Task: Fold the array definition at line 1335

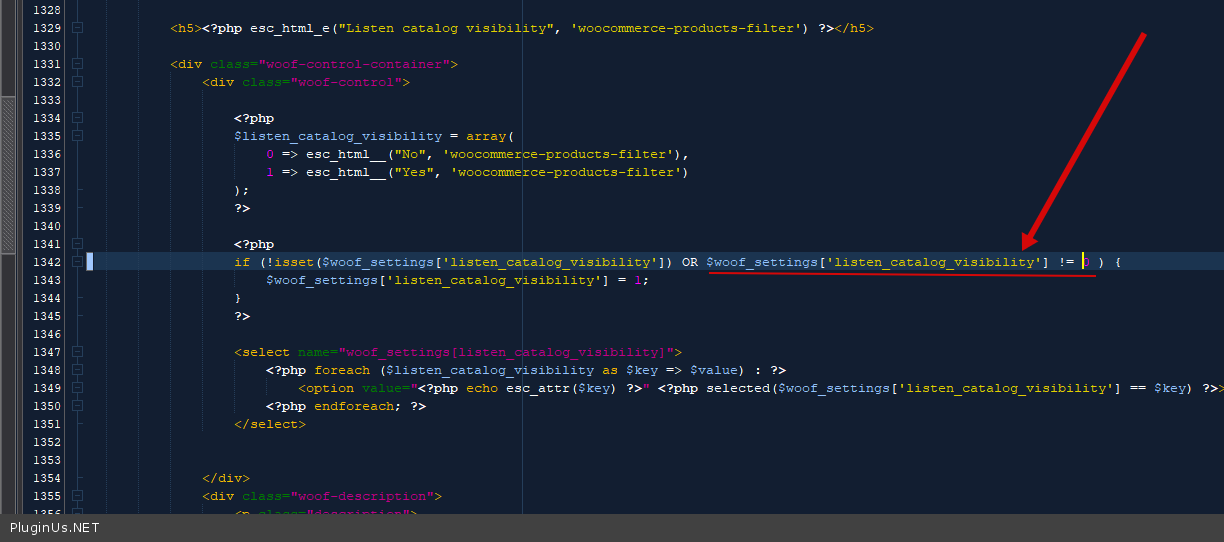Action: click(x=77, y=136)
